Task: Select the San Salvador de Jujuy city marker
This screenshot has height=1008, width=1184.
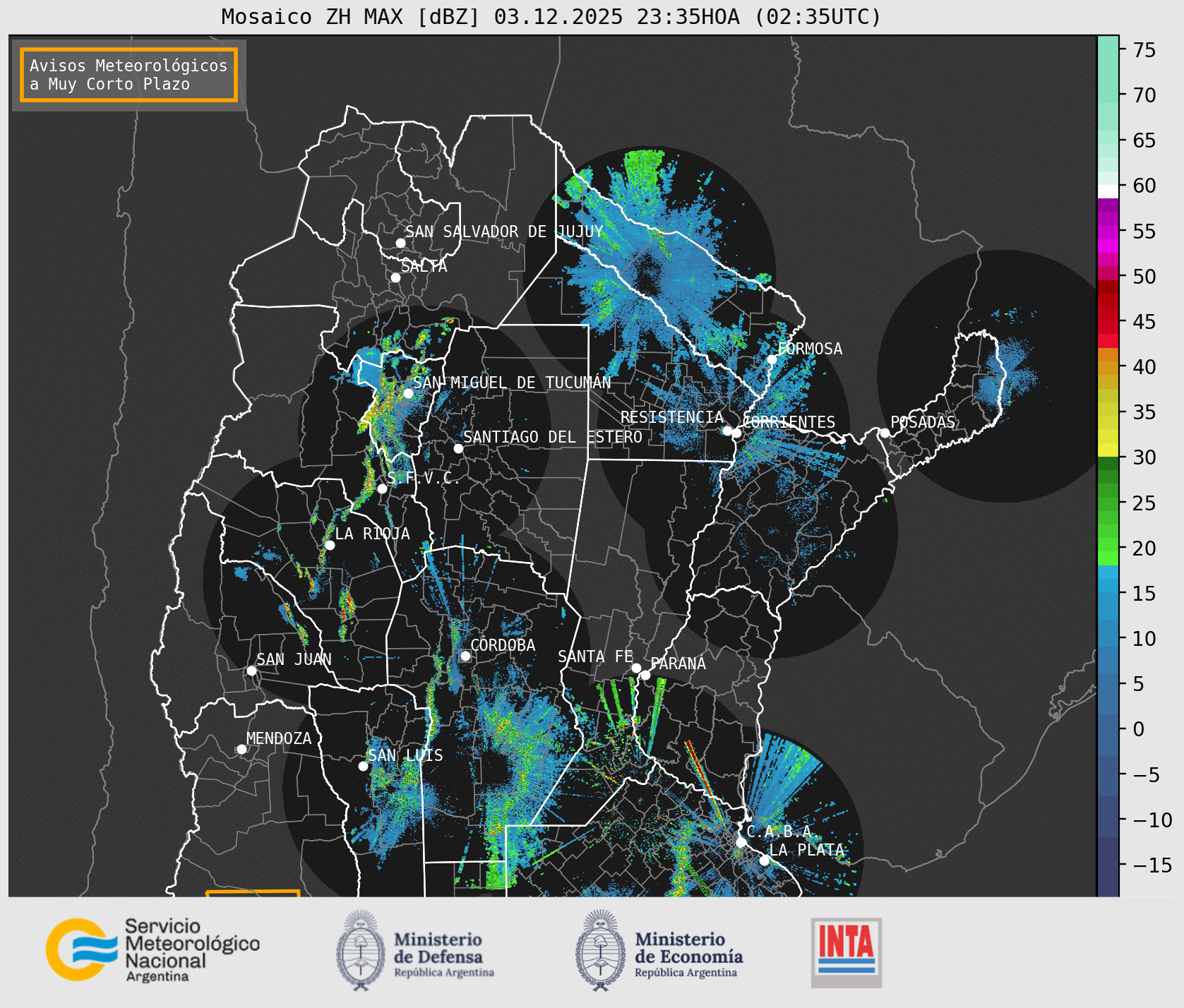Action: tap(400, 243)
